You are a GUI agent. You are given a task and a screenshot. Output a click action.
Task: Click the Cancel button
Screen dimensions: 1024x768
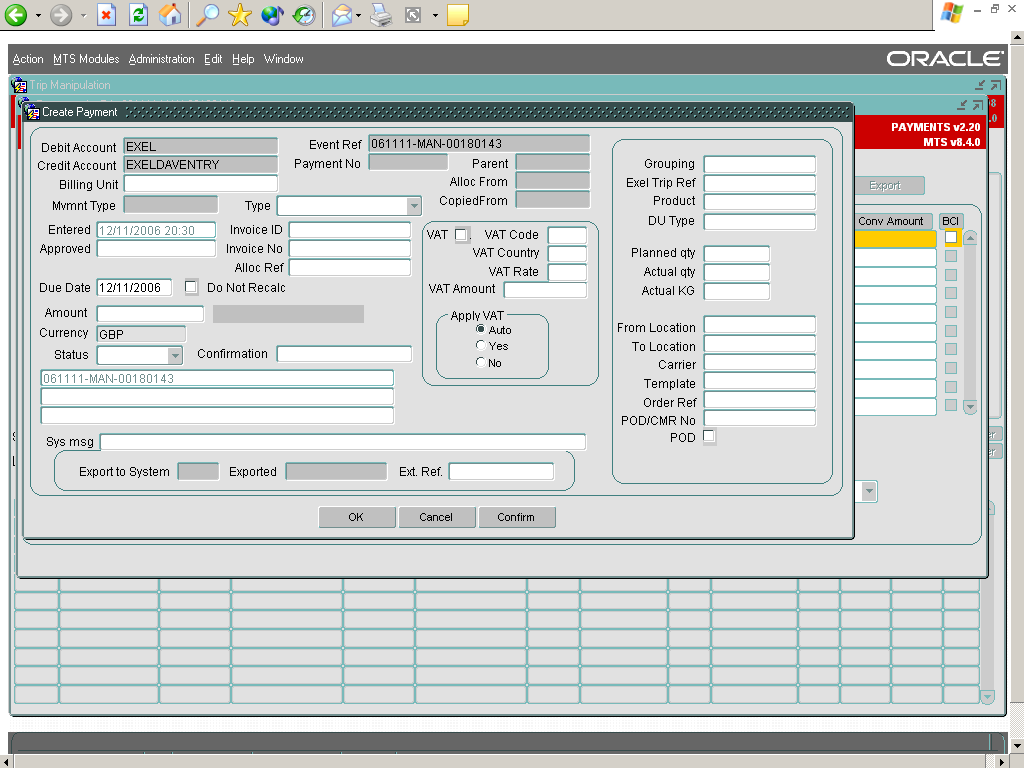pyautogui.click(x=436, y=517)
